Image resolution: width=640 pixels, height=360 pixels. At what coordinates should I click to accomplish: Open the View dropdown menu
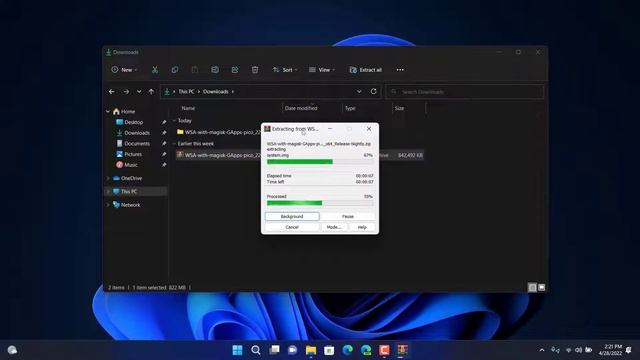coord(322,70)
